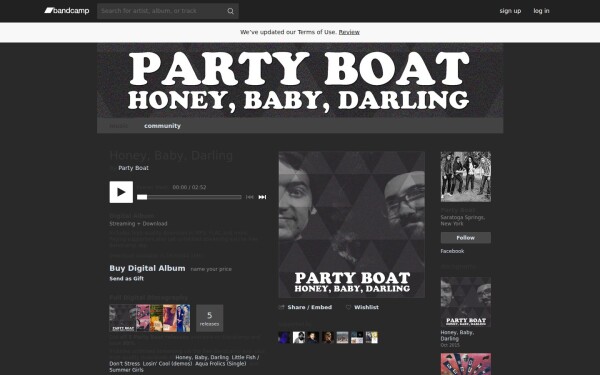Open the discography covers thumbnail strip
This screenshot has height=375, width=600.
[x=150, y=318]
